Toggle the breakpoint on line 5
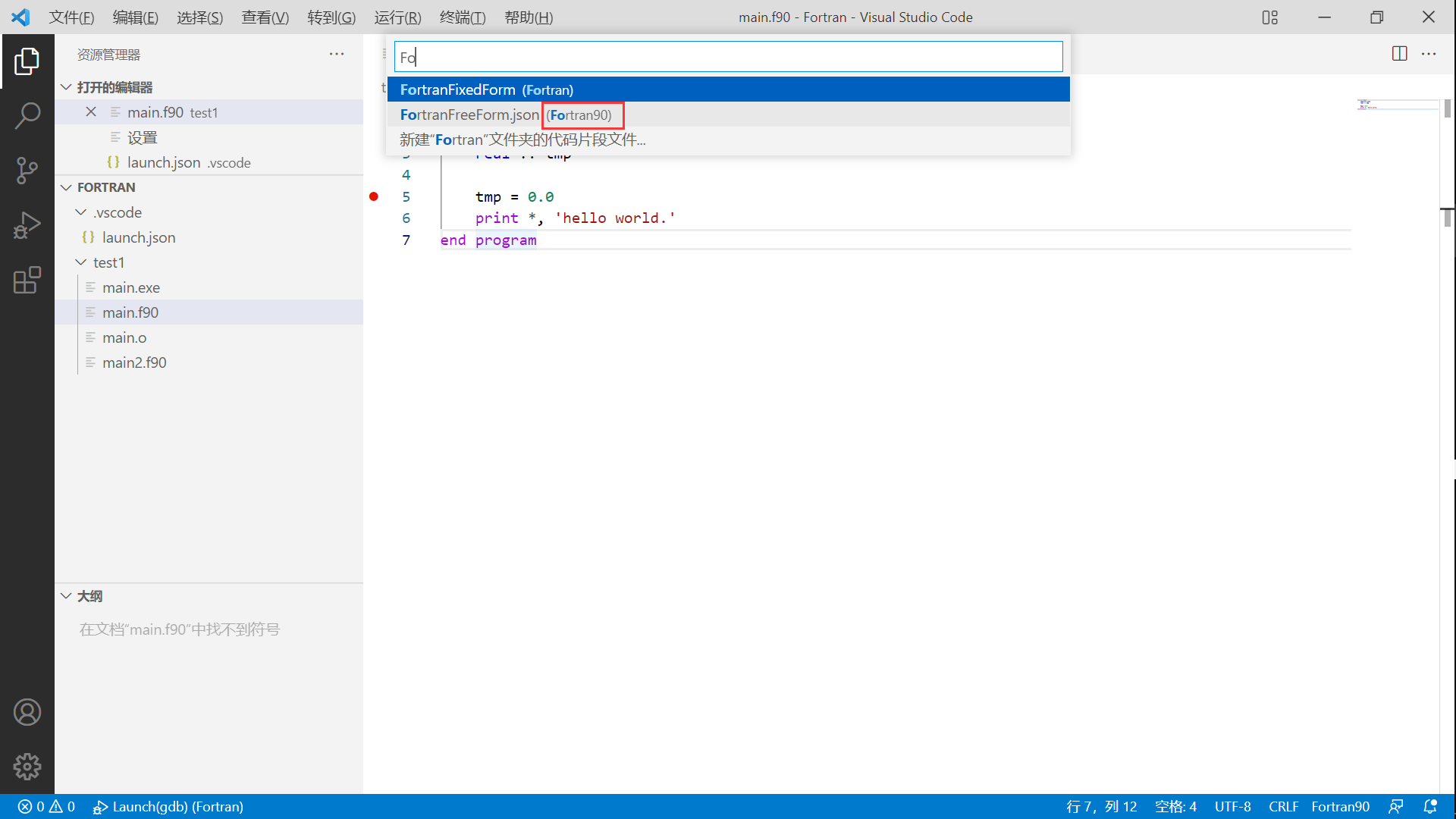Screen dimensions: 1456x819 [x=374, y=197]
